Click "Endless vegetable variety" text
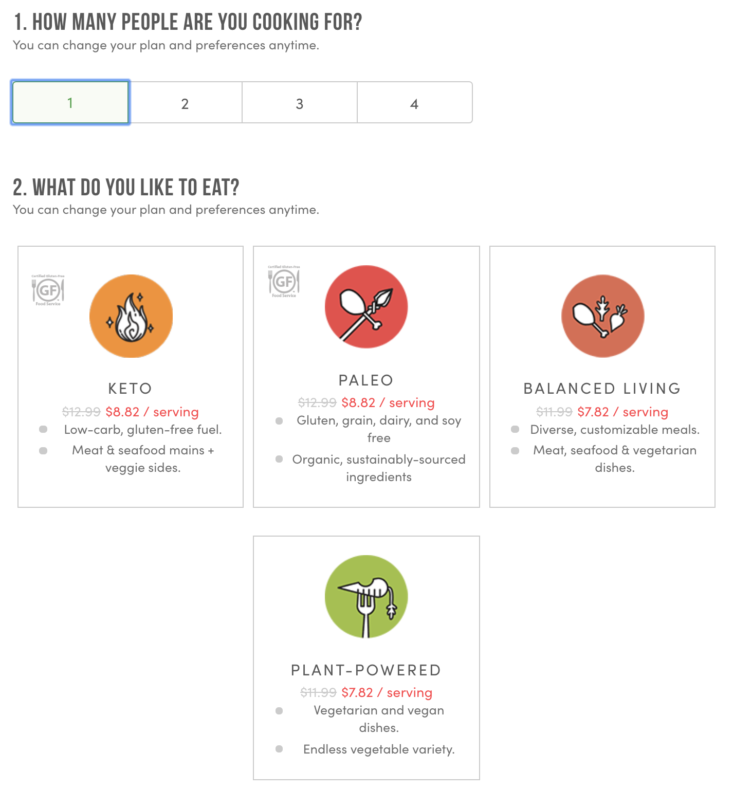 pyautogui.click(x=379, y=749)
